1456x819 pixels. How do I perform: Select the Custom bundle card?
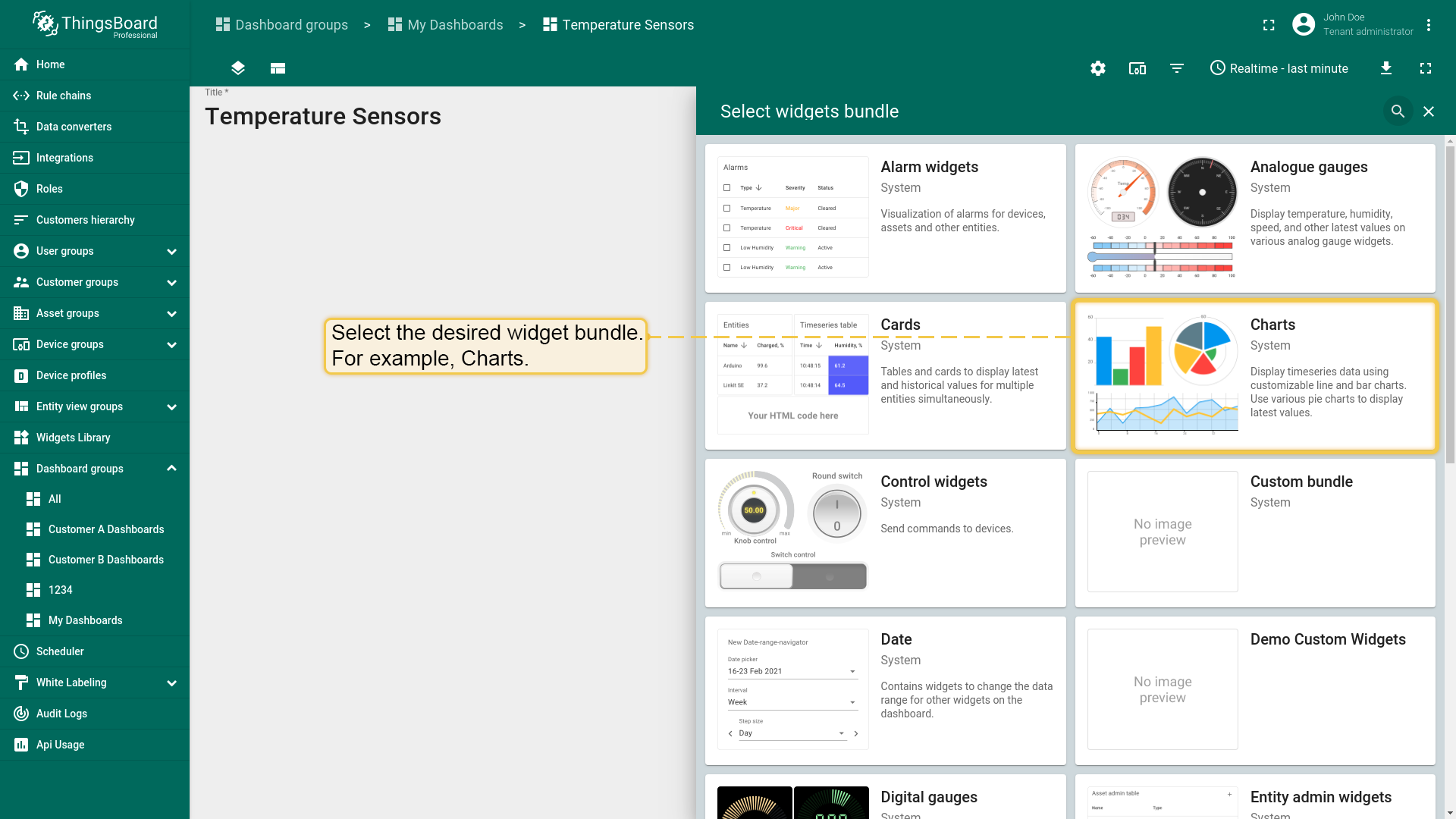point(1255,533)
